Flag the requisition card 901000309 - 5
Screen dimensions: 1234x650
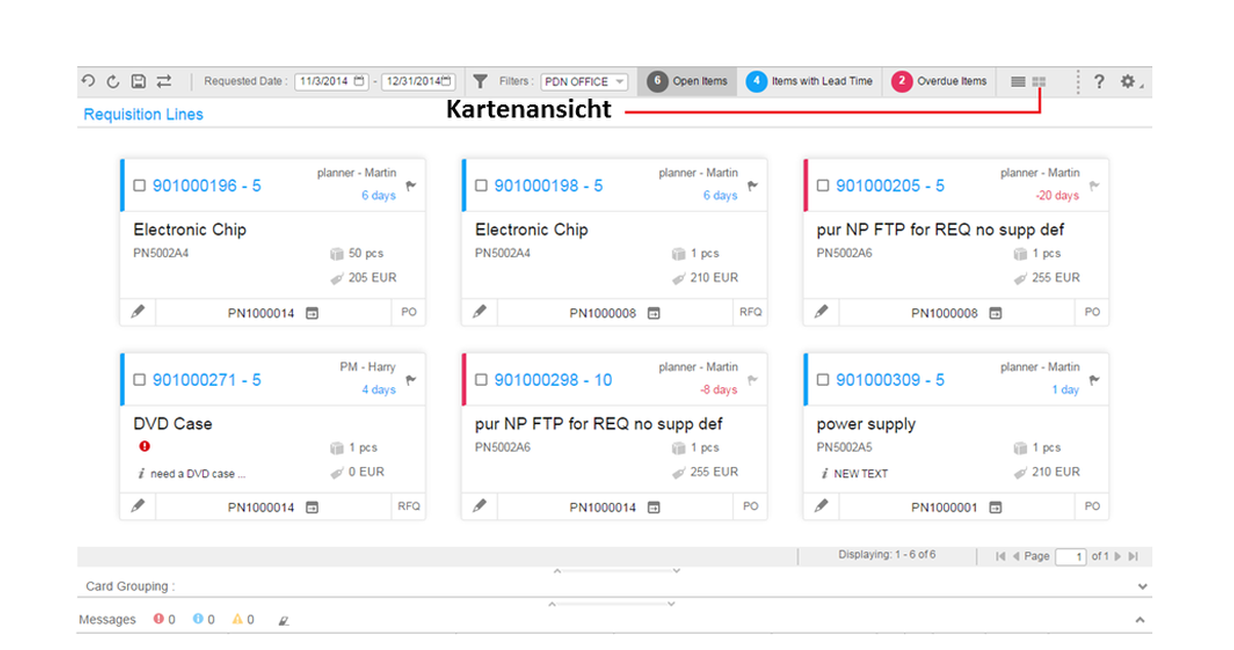(x=1094, y=380)
